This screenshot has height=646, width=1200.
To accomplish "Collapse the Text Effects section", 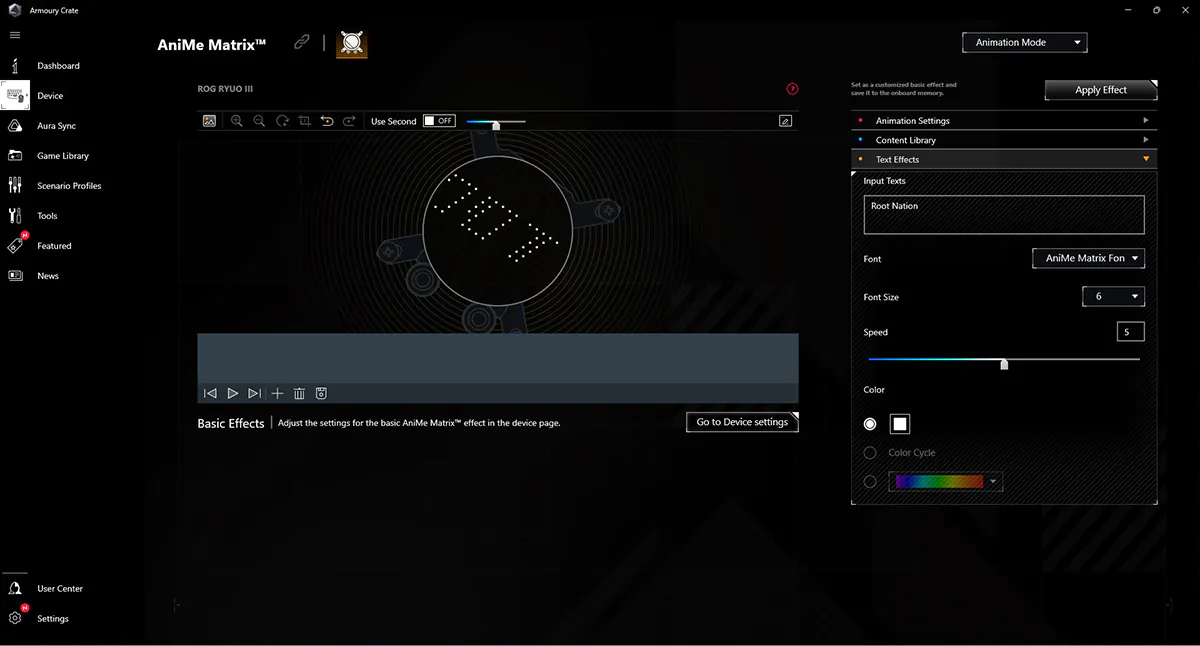I will click(1004, 159).
